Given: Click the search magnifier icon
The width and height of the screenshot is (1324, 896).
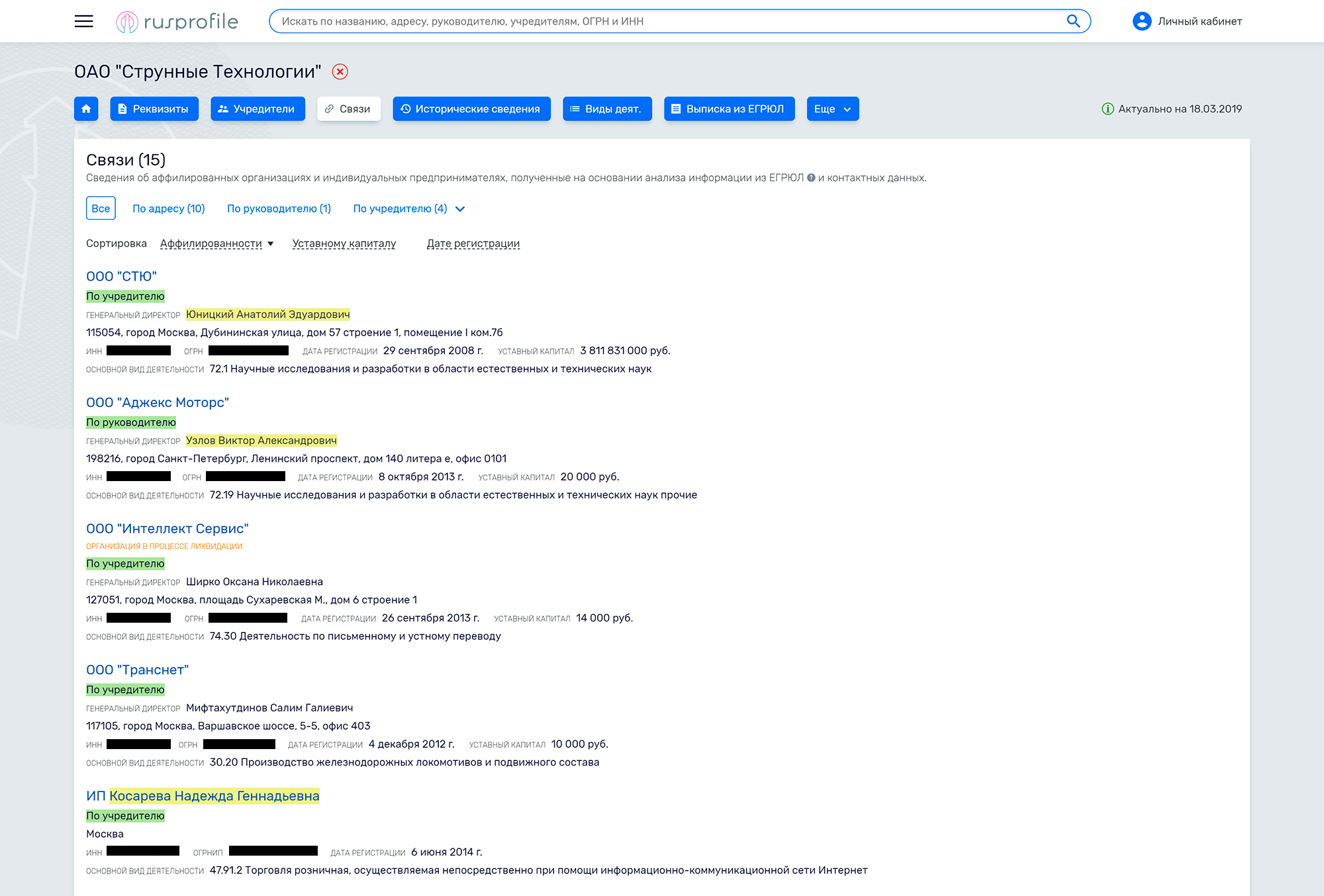Looking at the screenshot, I should (1073, 21).
